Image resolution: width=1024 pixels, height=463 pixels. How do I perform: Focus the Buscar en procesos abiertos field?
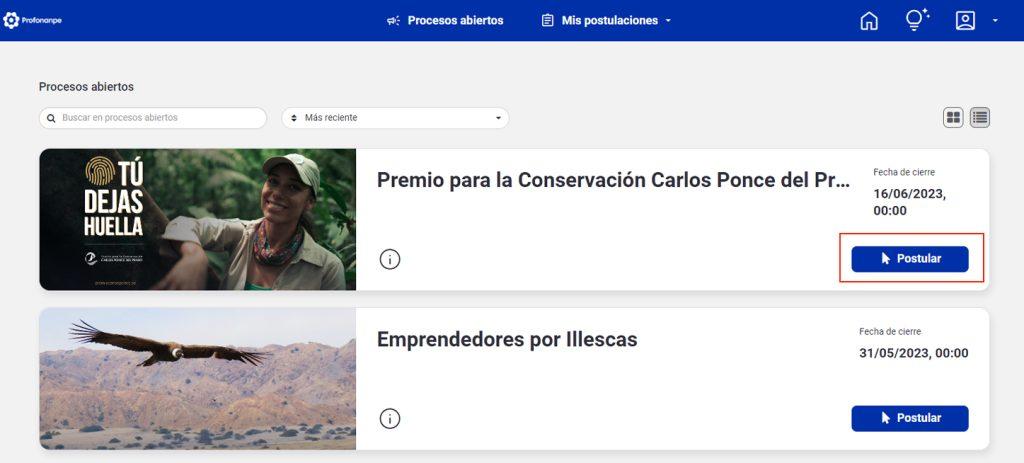click(160, 118)
